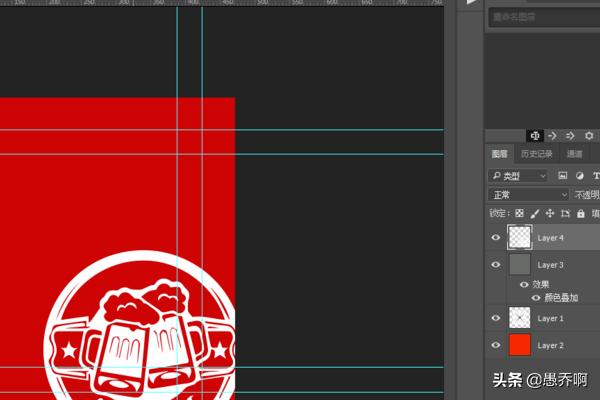
Task: Click the gear settings icon above the layers panel
Action: (588, 136)
